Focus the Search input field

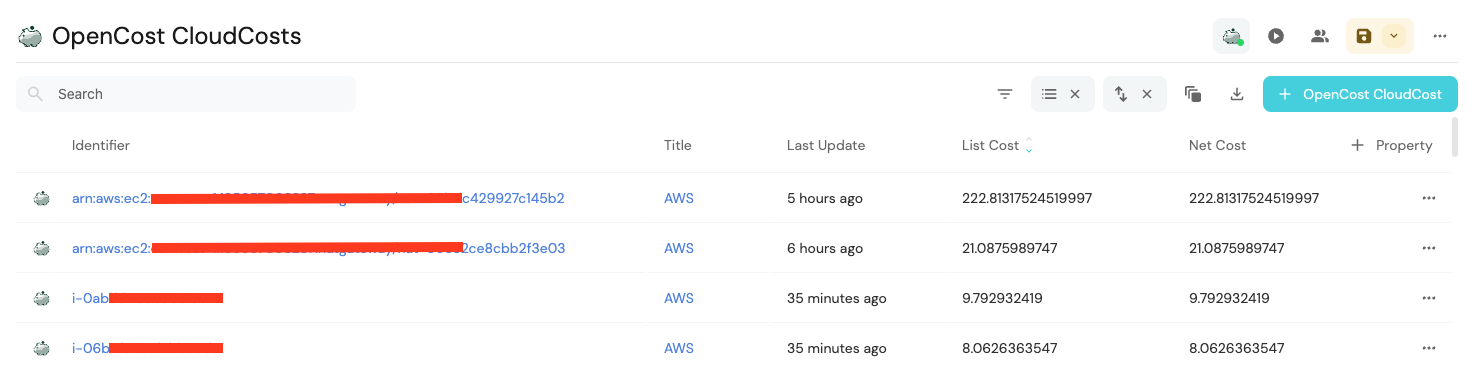click(x=186, y=94)
